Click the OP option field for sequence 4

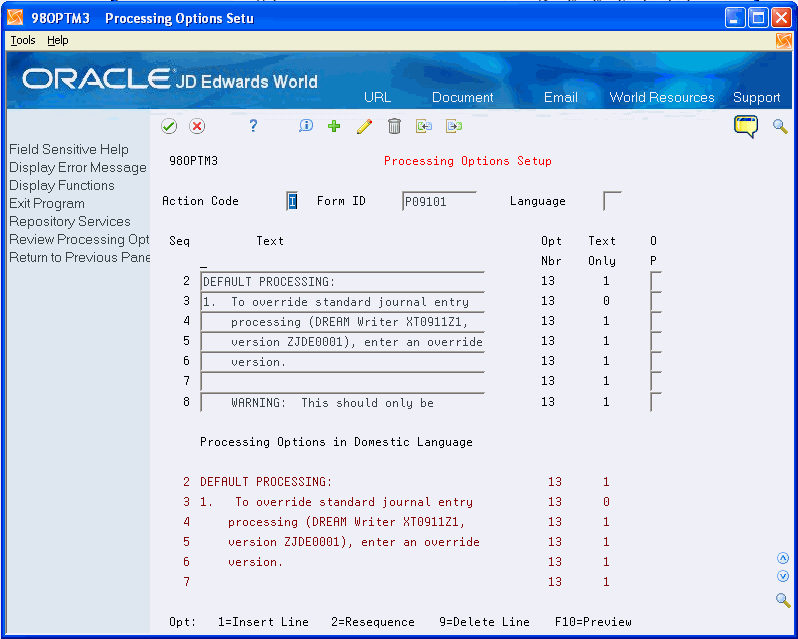coord(656,322)
